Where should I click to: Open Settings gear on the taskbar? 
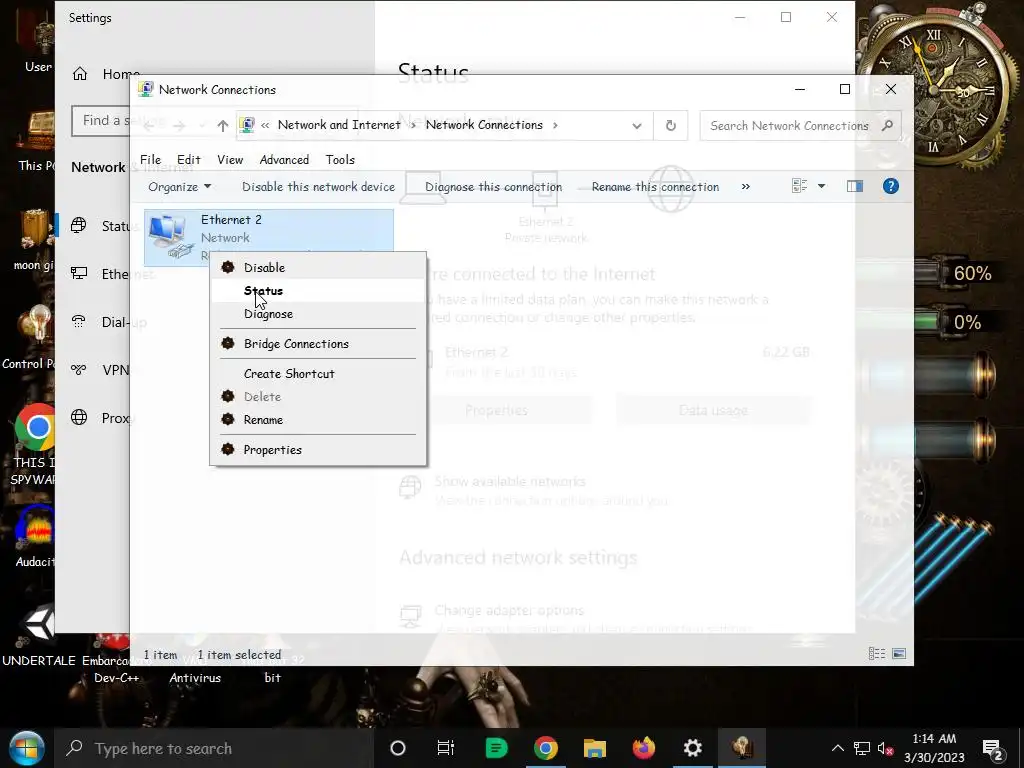[692, 748]
